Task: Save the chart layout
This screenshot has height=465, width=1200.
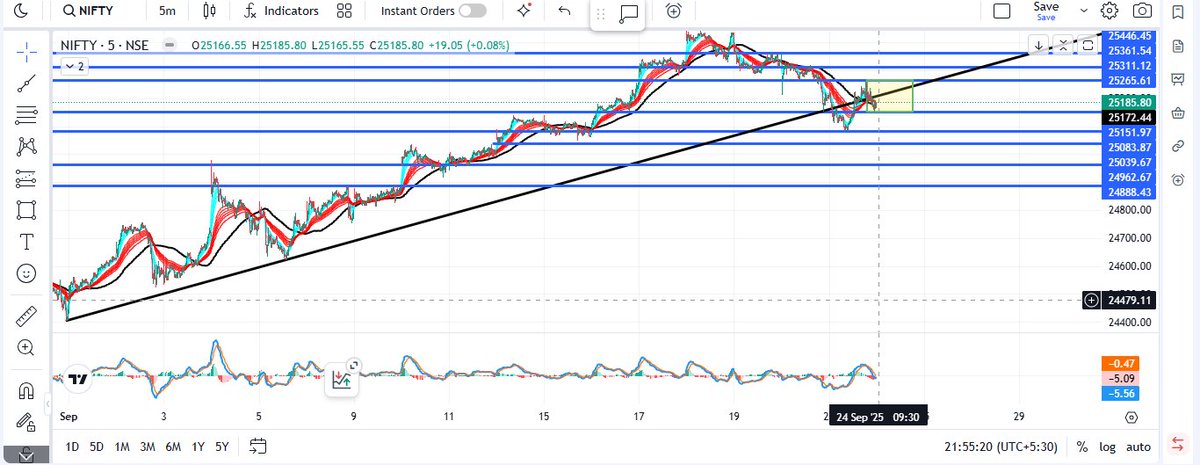Action: pyautogui.click(x=1046, y=11)
